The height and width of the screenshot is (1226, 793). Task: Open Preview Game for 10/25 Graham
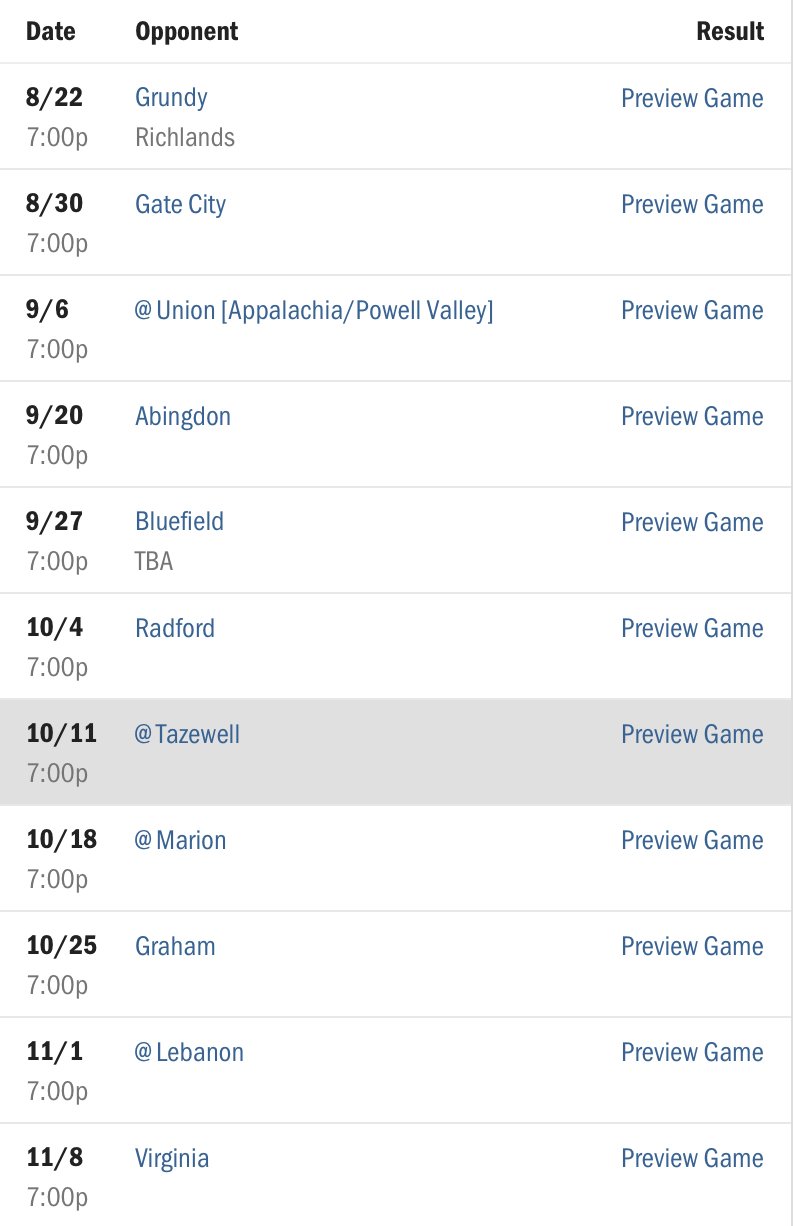click(x=692, y=946)
